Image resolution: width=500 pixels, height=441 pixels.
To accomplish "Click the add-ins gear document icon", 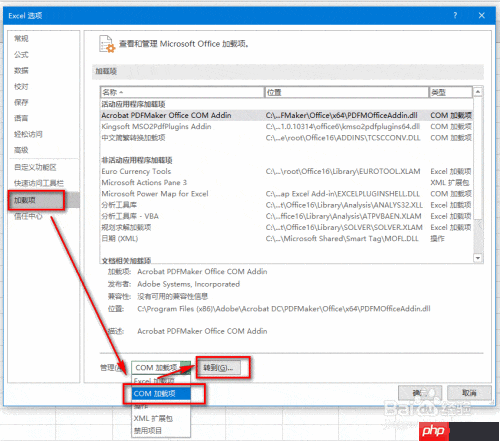I will click(107, 44).
